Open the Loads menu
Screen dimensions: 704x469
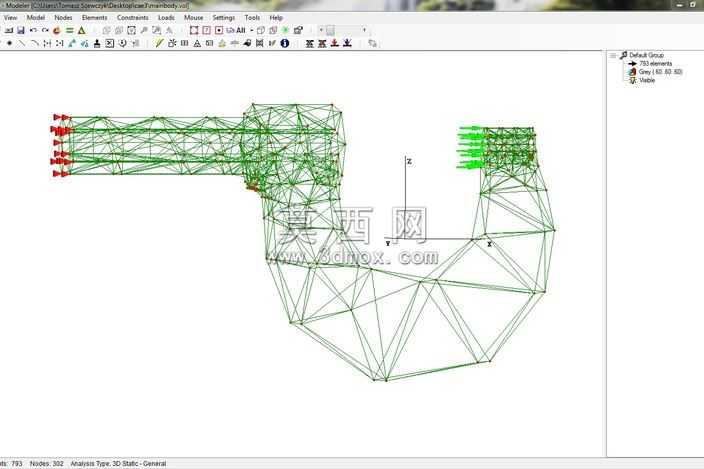pyautogui.click(x=166, y=18)
